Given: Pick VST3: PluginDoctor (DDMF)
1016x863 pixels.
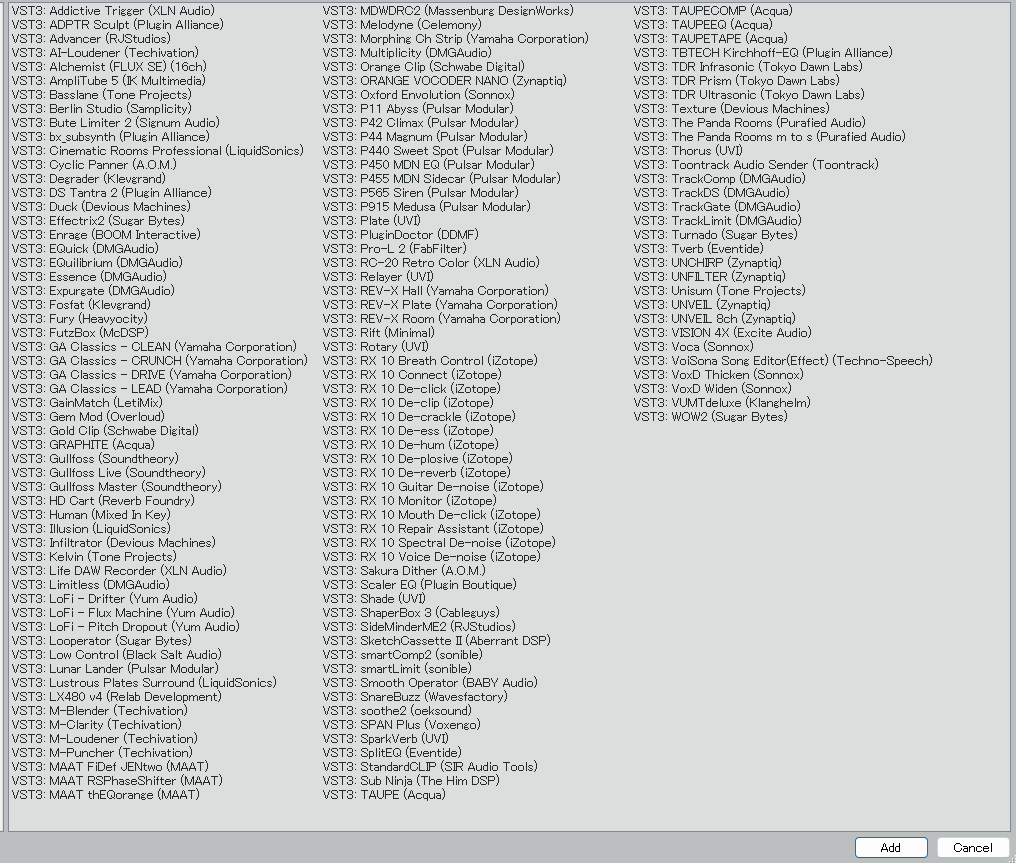Looking at the screenshot, I should pyautogui.click(x=400, y=235).
